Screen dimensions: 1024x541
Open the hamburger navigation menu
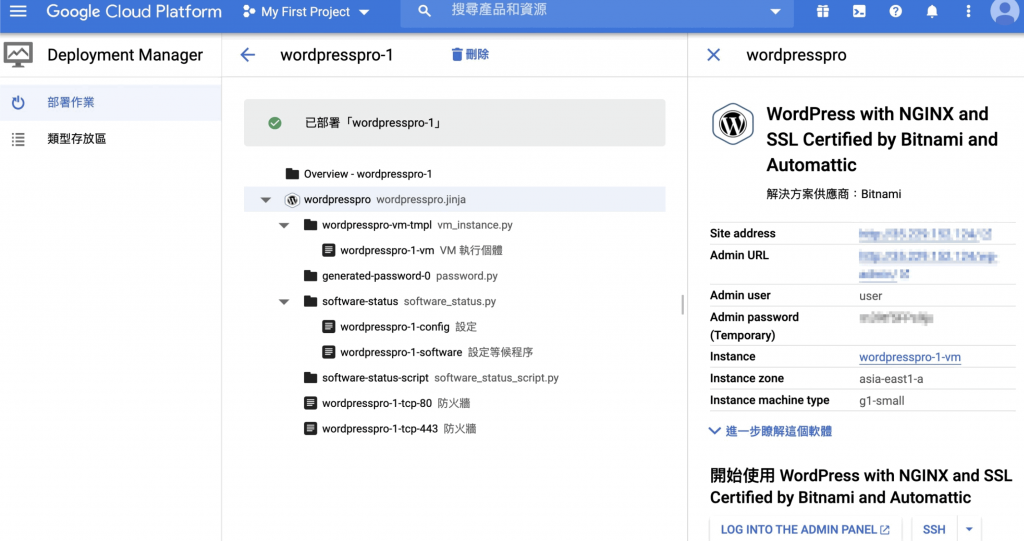18,11
